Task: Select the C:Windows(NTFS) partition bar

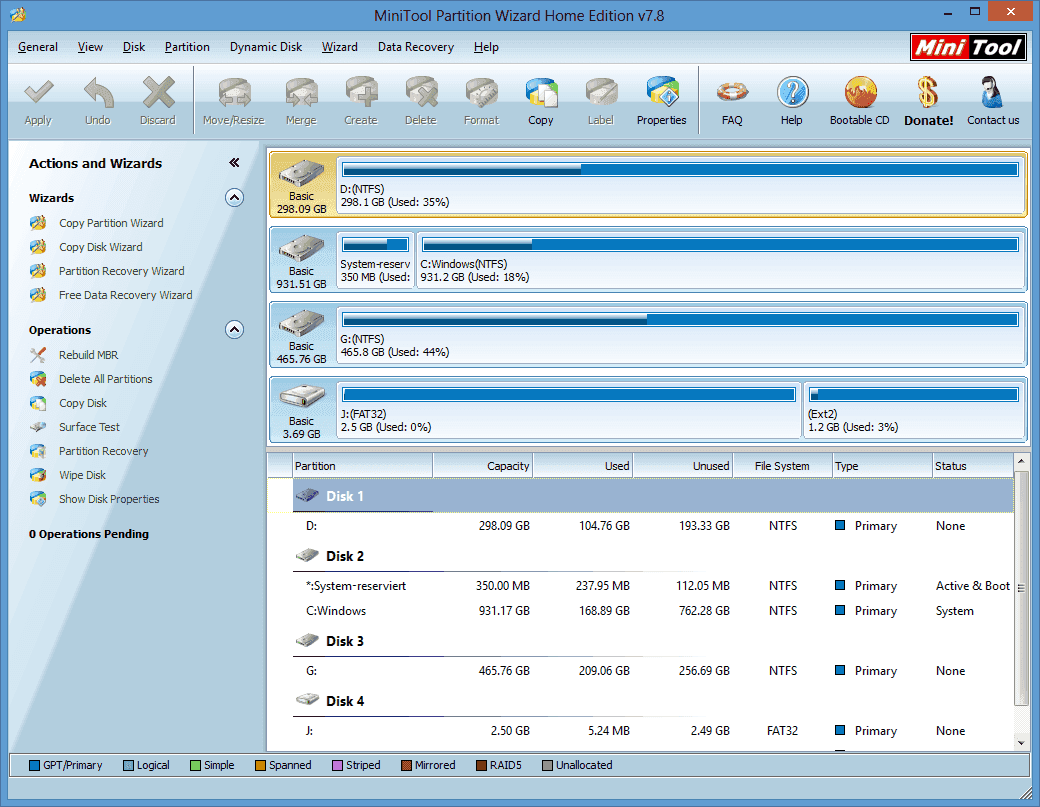Action: 720,245
